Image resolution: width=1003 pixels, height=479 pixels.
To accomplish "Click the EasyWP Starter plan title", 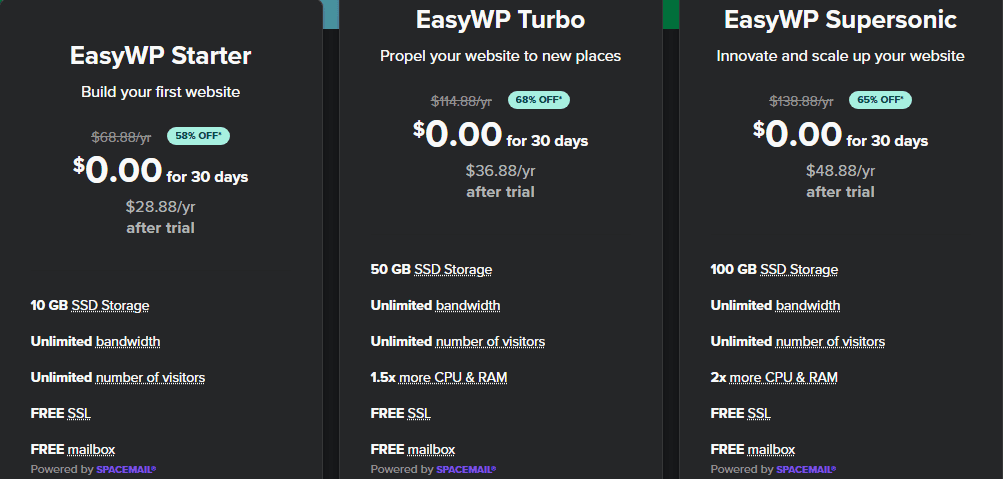I will tap(161, 56).
